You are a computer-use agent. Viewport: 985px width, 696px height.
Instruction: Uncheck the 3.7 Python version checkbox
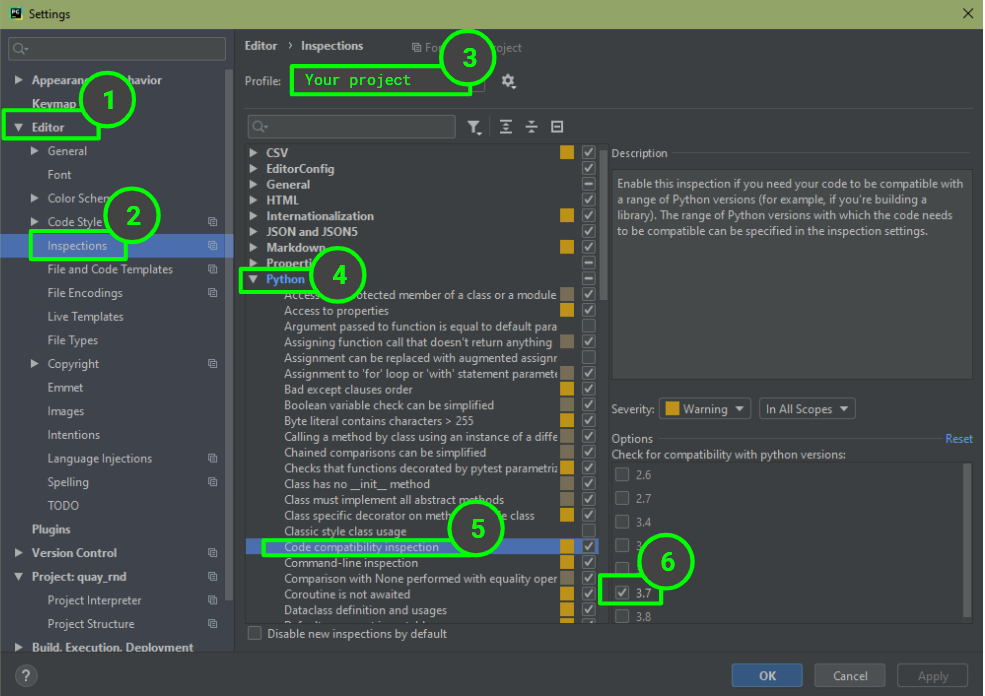pyautogui.click(x=622, y=592)
